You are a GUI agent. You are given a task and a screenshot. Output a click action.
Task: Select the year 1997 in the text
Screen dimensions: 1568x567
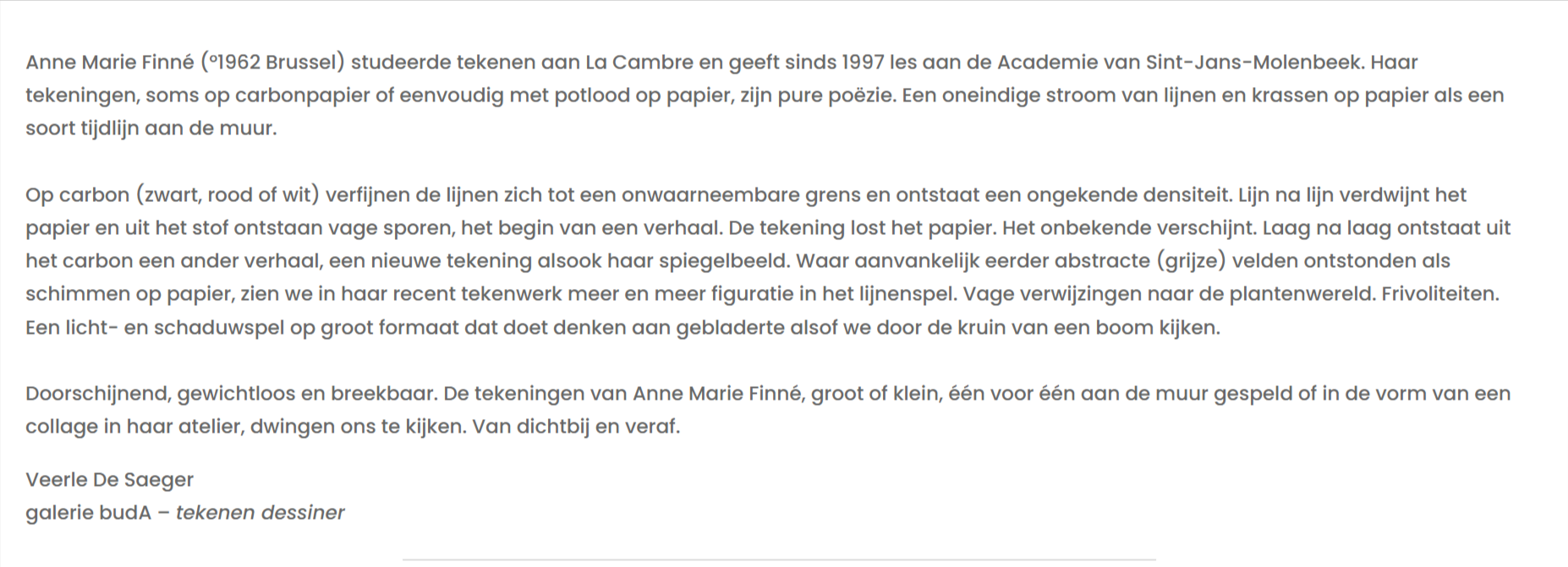(861, 63)
